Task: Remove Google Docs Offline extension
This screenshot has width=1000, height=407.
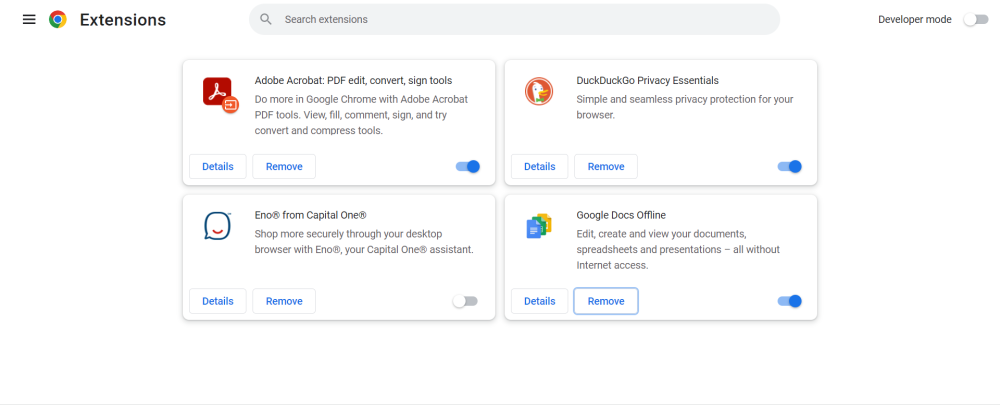Action: point(606,301)
